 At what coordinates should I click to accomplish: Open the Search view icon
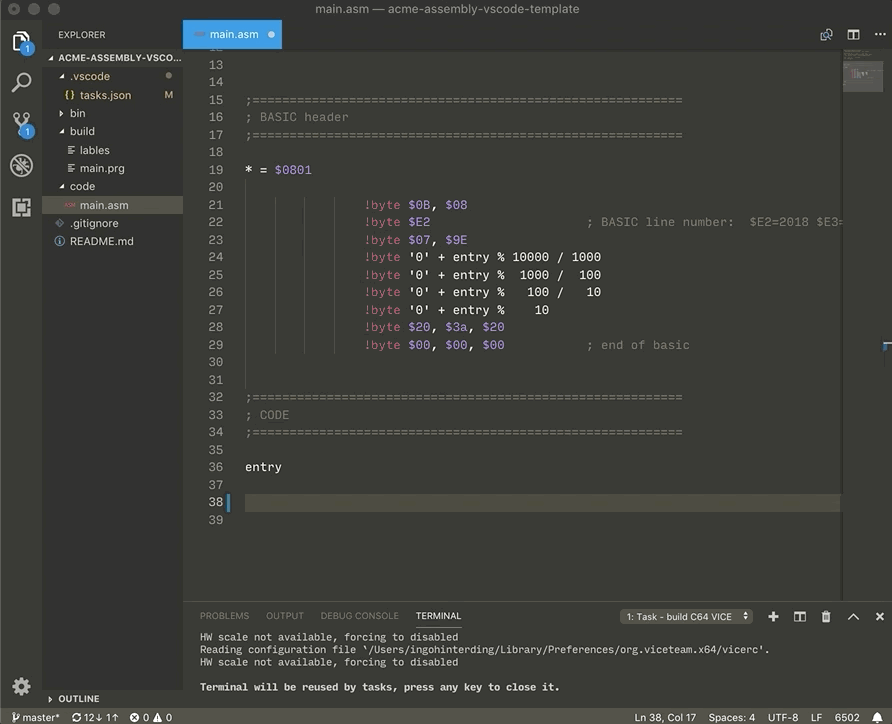point(22,82)
